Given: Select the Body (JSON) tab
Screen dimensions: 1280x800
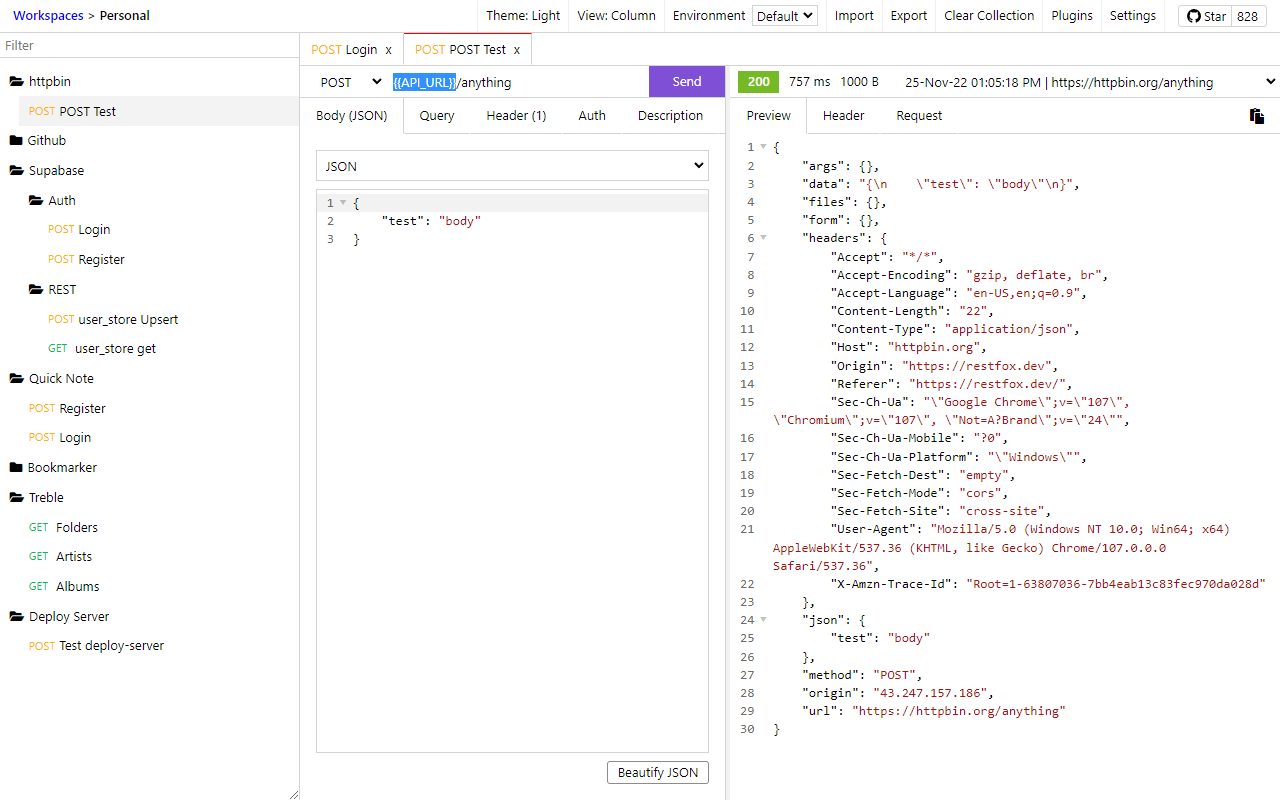Looking at the screenshot, I should click(x=352, y=116).
